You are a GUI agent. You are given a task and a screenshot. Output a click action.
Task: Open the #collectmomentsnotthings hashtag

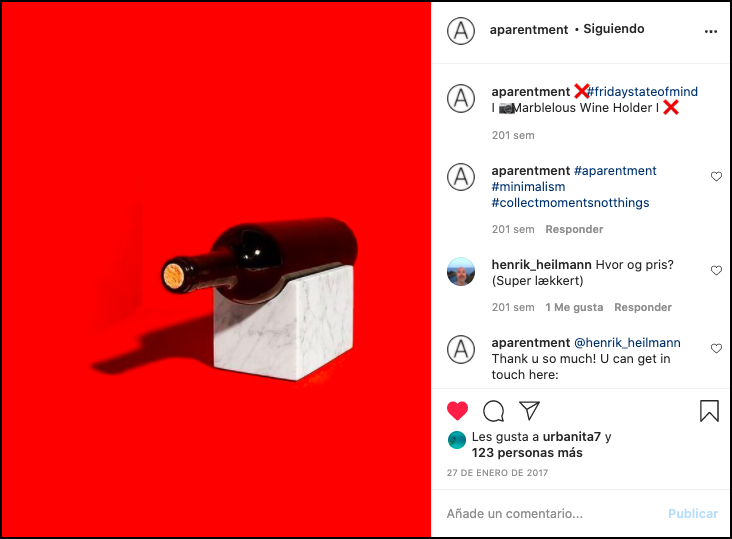[570, 203]
